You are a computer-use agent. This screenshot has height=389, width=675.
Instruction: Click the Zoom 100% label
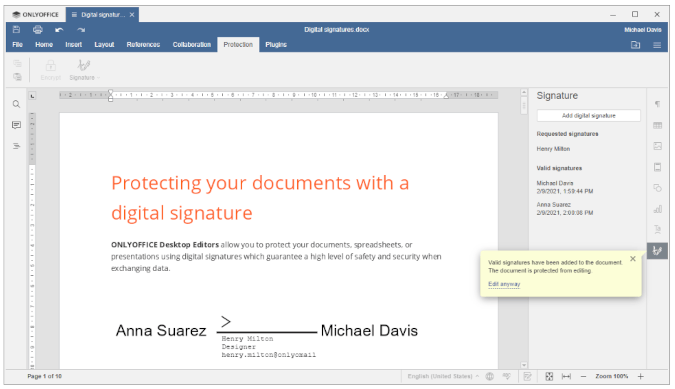click(612, 376)
